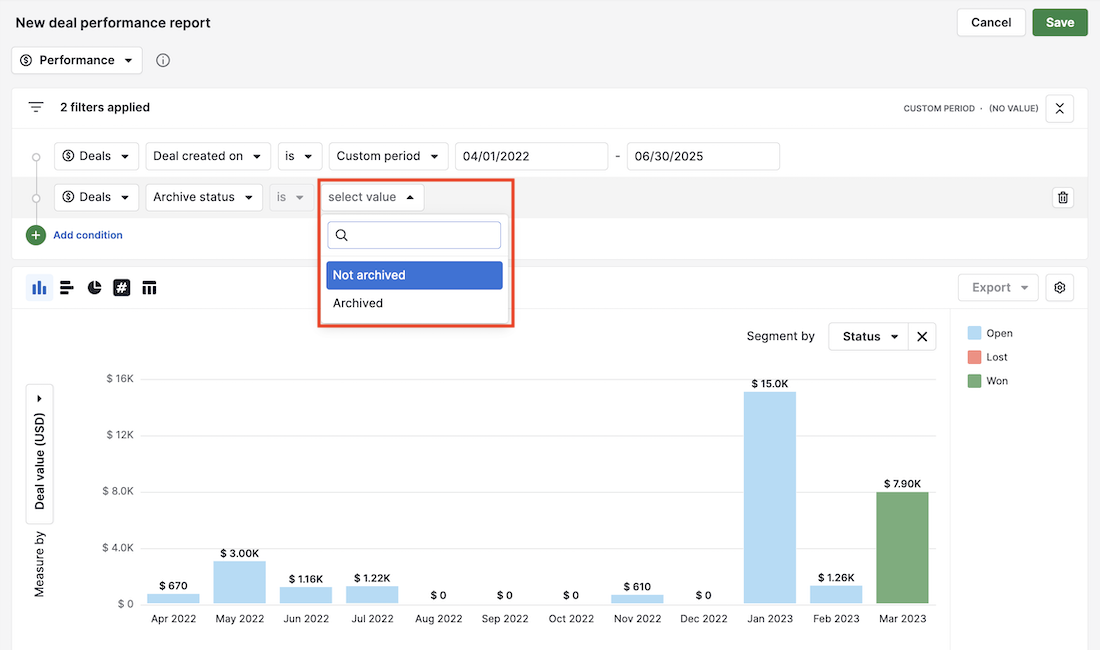1100x650 pixels.
Task: Switch to pie chart view
Action: click(x=94, y=287)
